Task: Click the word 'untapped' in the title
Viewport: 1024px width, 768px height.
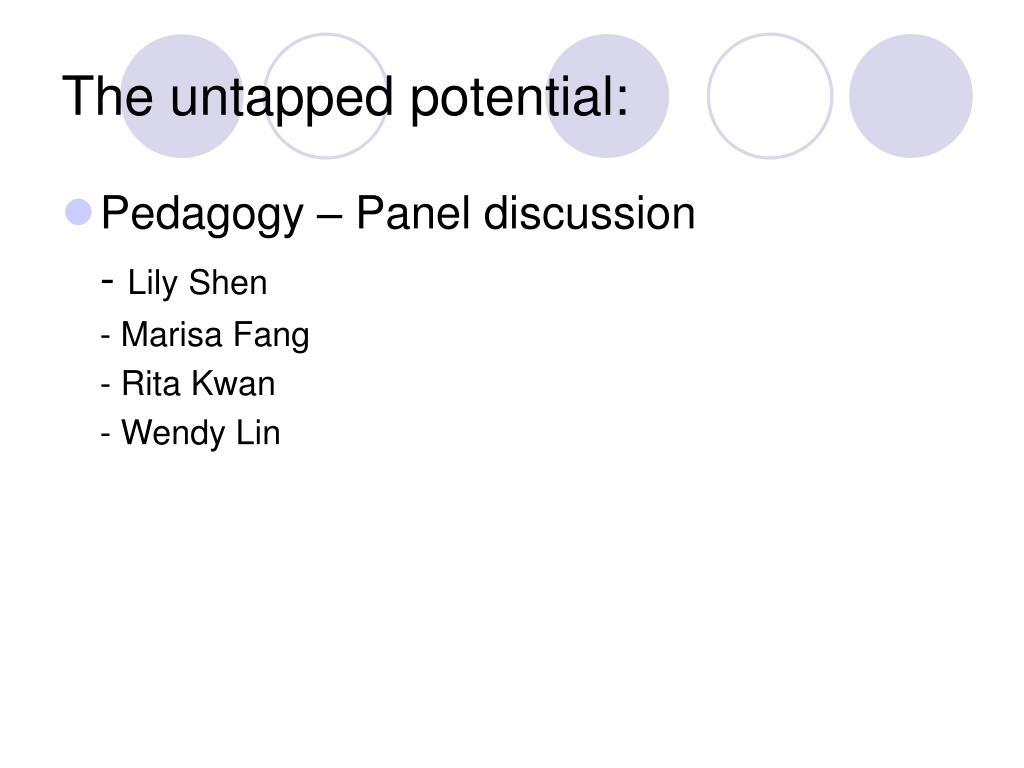Action: (x=281, y=99)
